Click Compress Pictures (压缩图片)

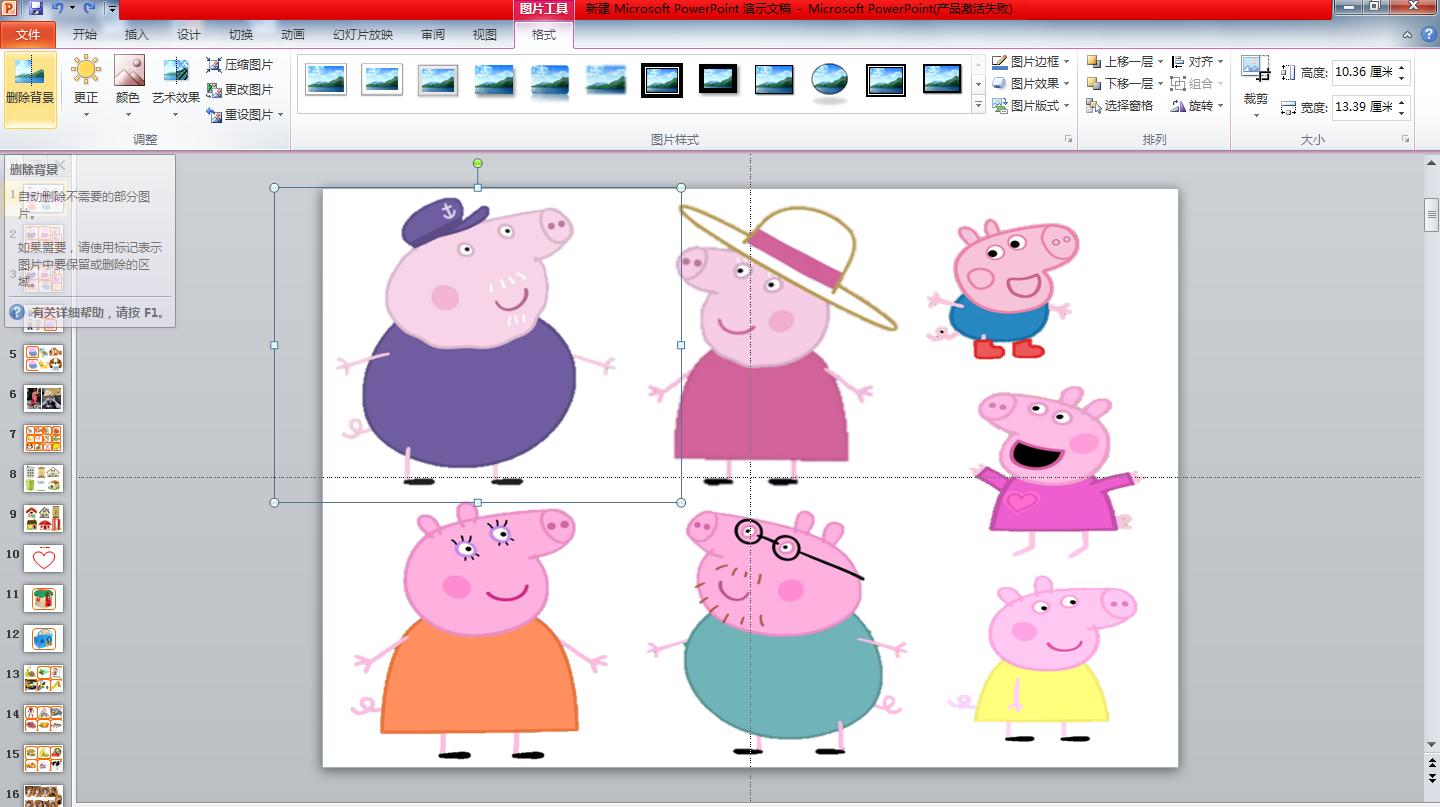(240, 65)
